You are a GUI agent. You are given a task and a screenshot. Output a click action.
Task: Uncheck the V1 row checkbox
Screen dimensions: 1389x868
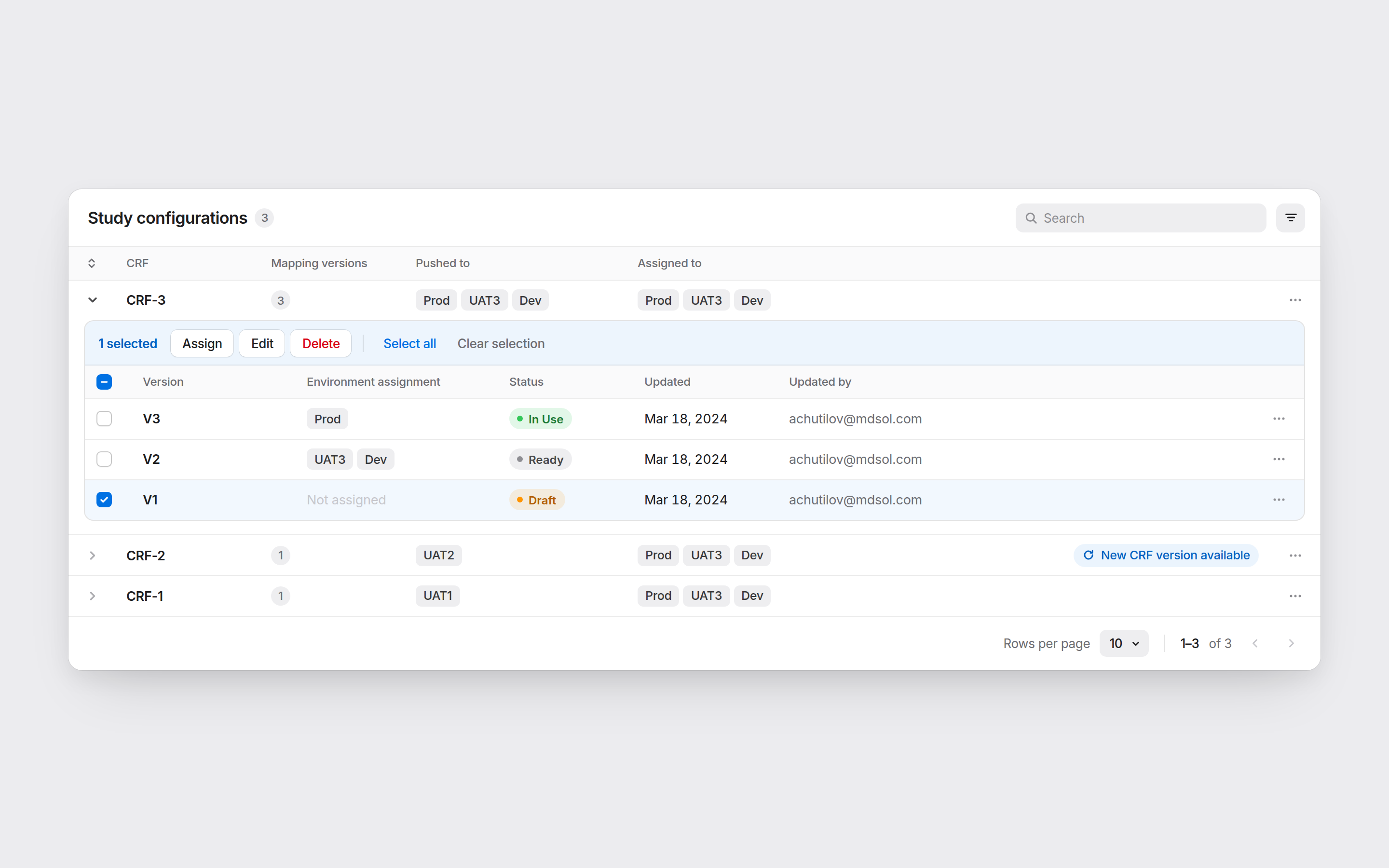[x=105, y=500]
